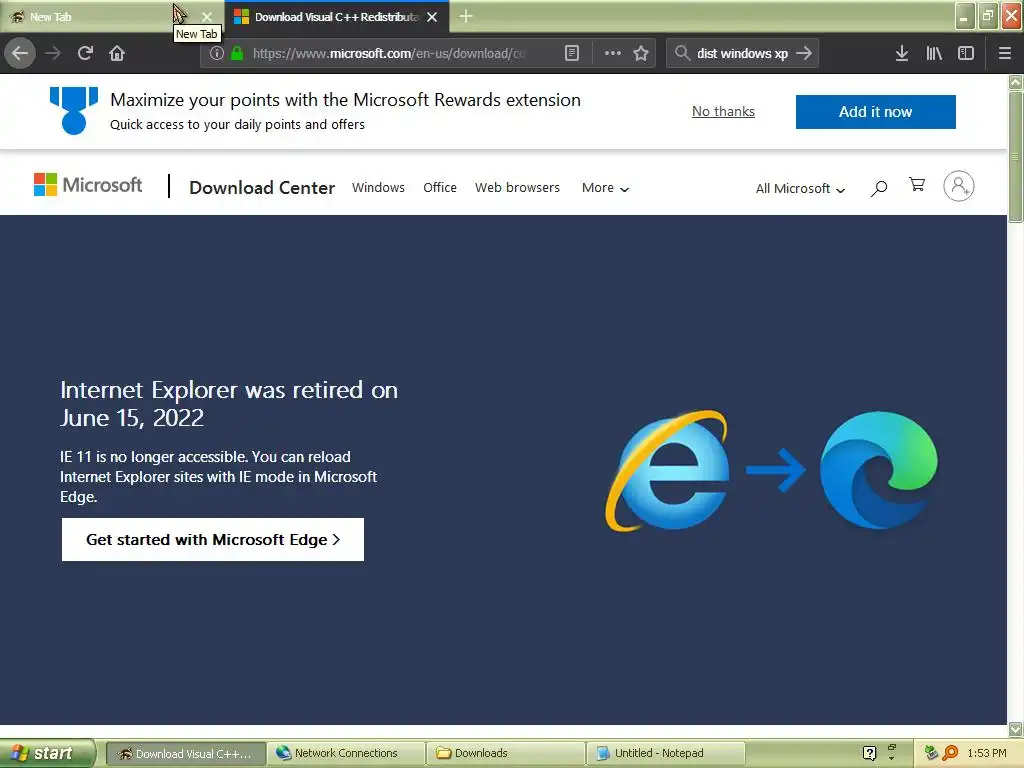
Task: Reload the current page
Action: tap(85, 53)
